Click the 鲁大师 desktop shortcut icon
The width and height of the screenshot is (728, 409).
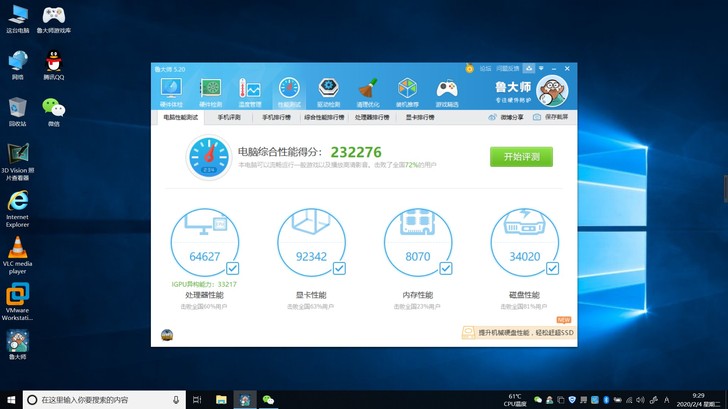coord(18,345)
